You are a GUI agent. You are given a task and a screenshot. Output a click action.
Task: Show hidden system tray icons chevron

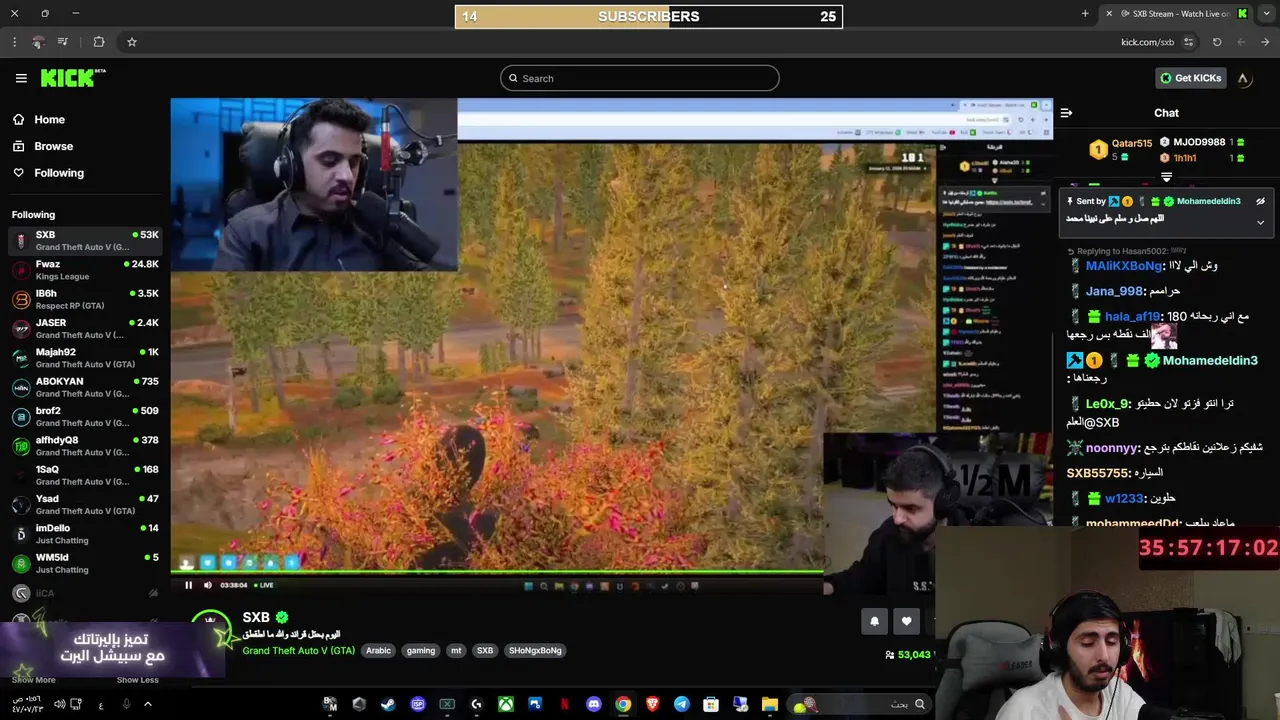coord(148,704)
